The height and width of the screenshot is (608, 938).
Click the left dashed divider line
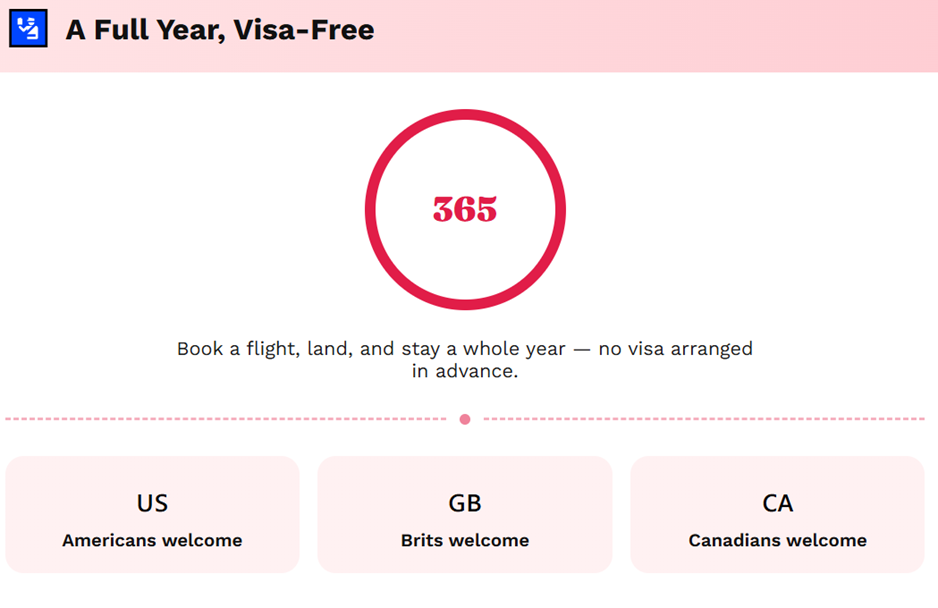[226, 419]
